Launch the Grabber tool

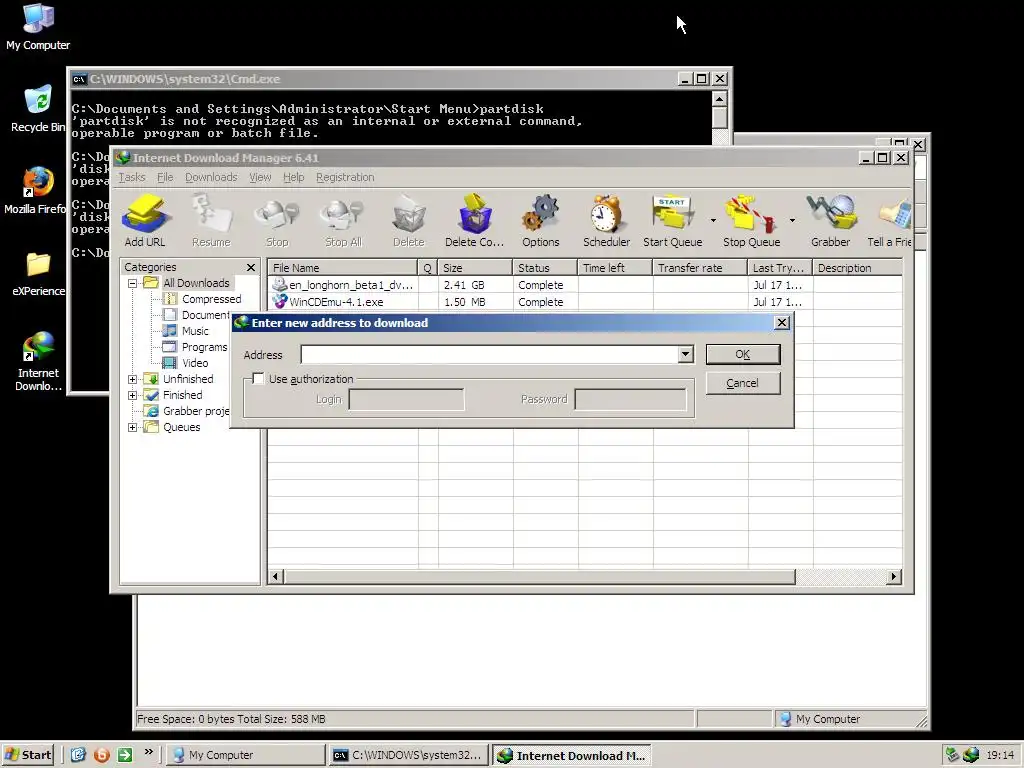[831, 220]
